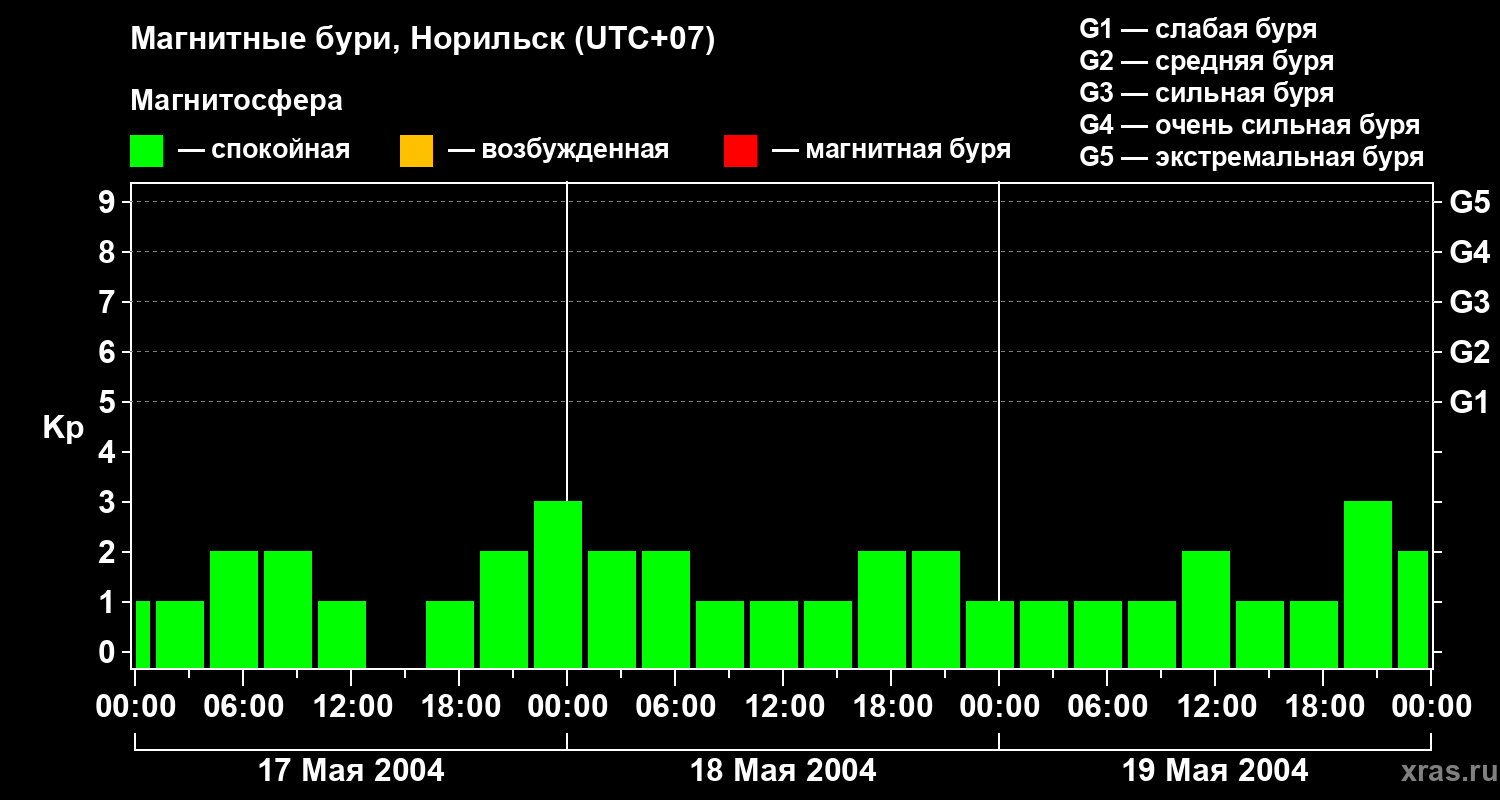Click the '00:00' label at the chart's start
The width and height of the screenshot is (1500, 800).
click(135, 707)
